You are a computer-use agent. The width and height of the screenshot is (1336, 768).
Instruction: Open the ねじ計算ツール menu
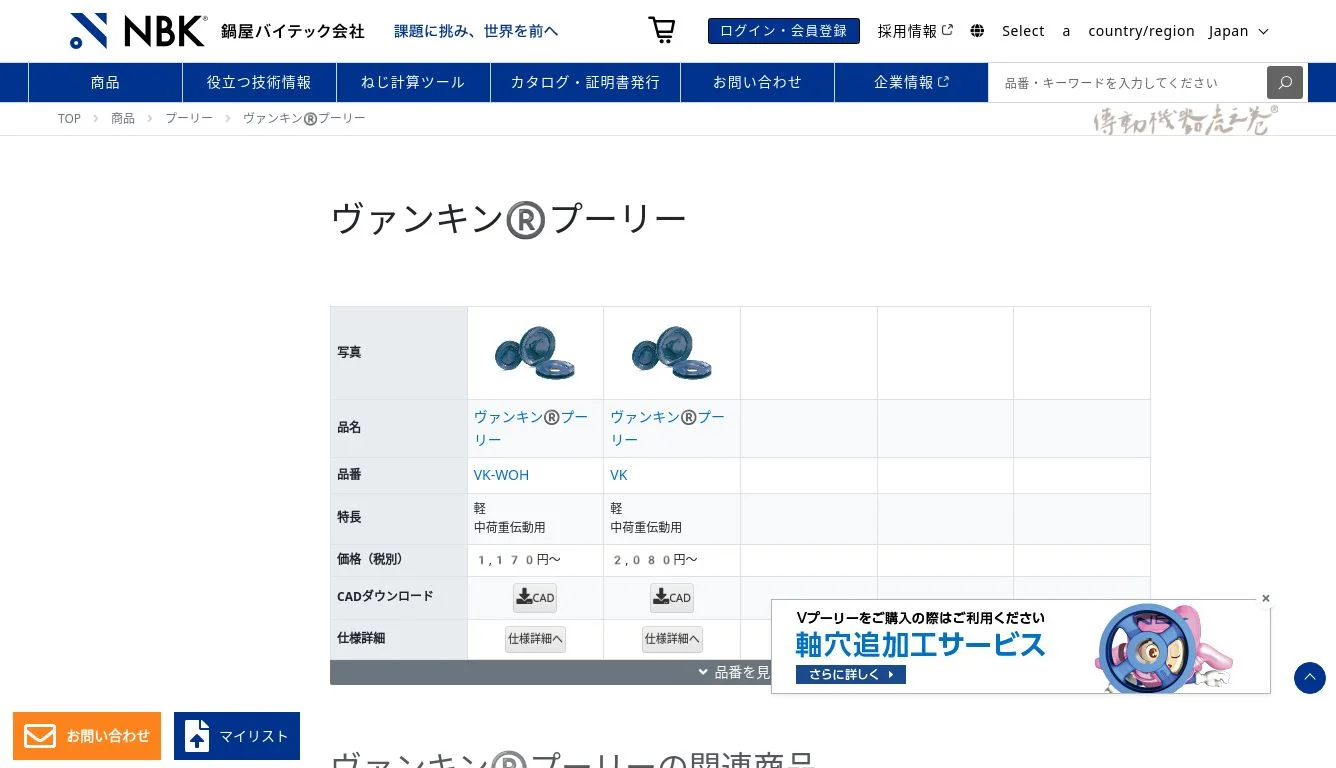click(413, 82)
